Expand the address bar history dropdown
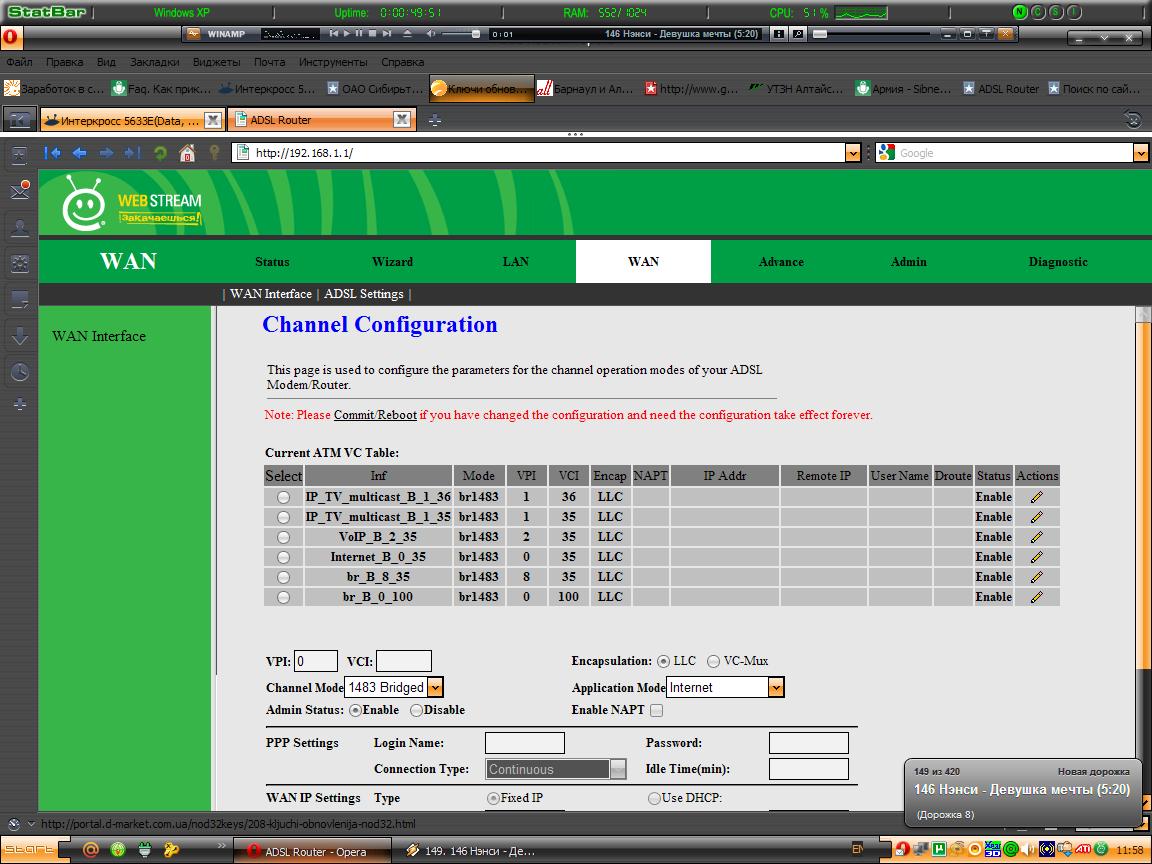Image resolution: width=1152 pixels, height=864 pixels. click(852, 153)
